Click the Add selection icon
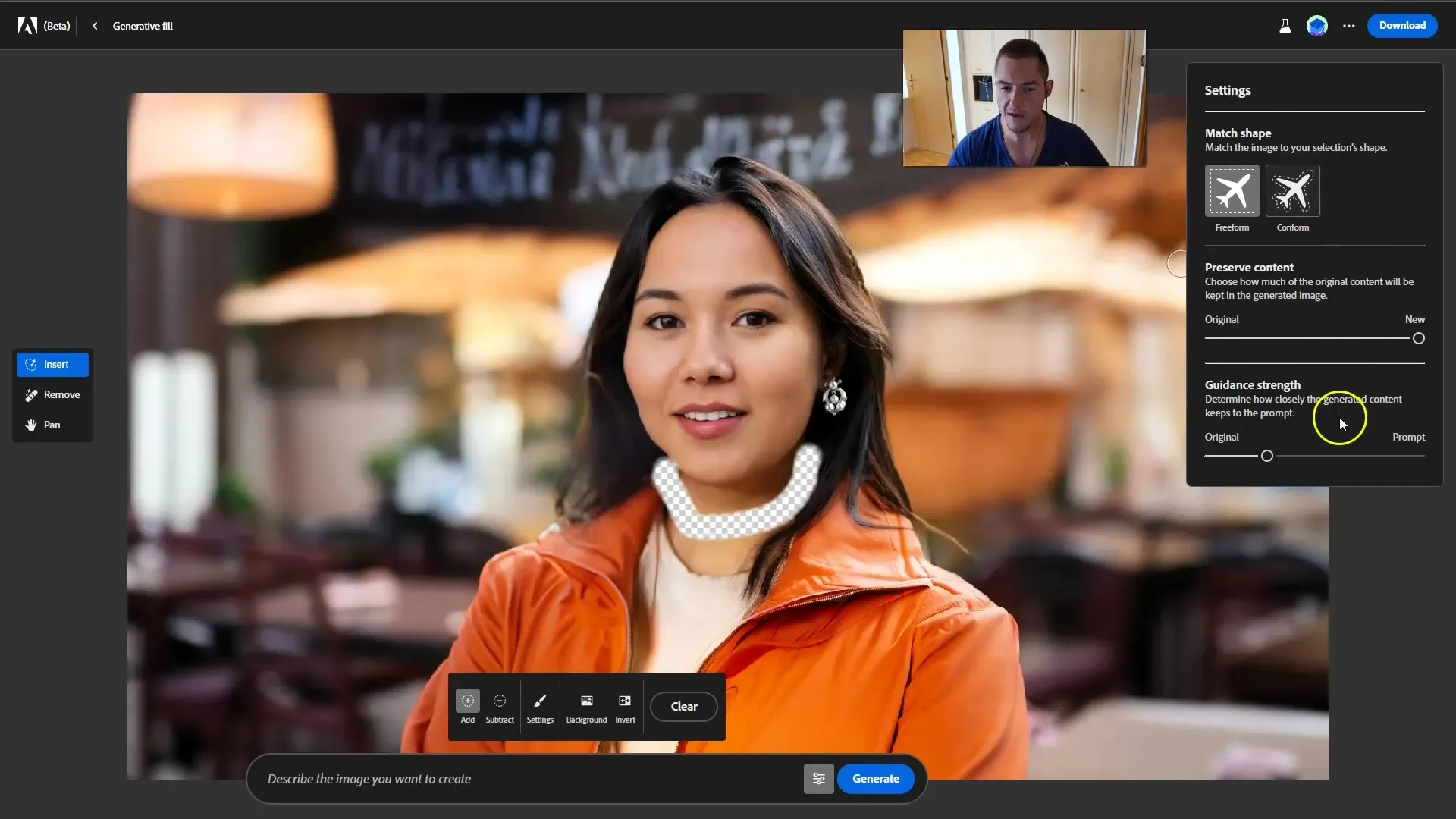The image size is (1456, 819). pyautogui.click(x=467, y=700)
